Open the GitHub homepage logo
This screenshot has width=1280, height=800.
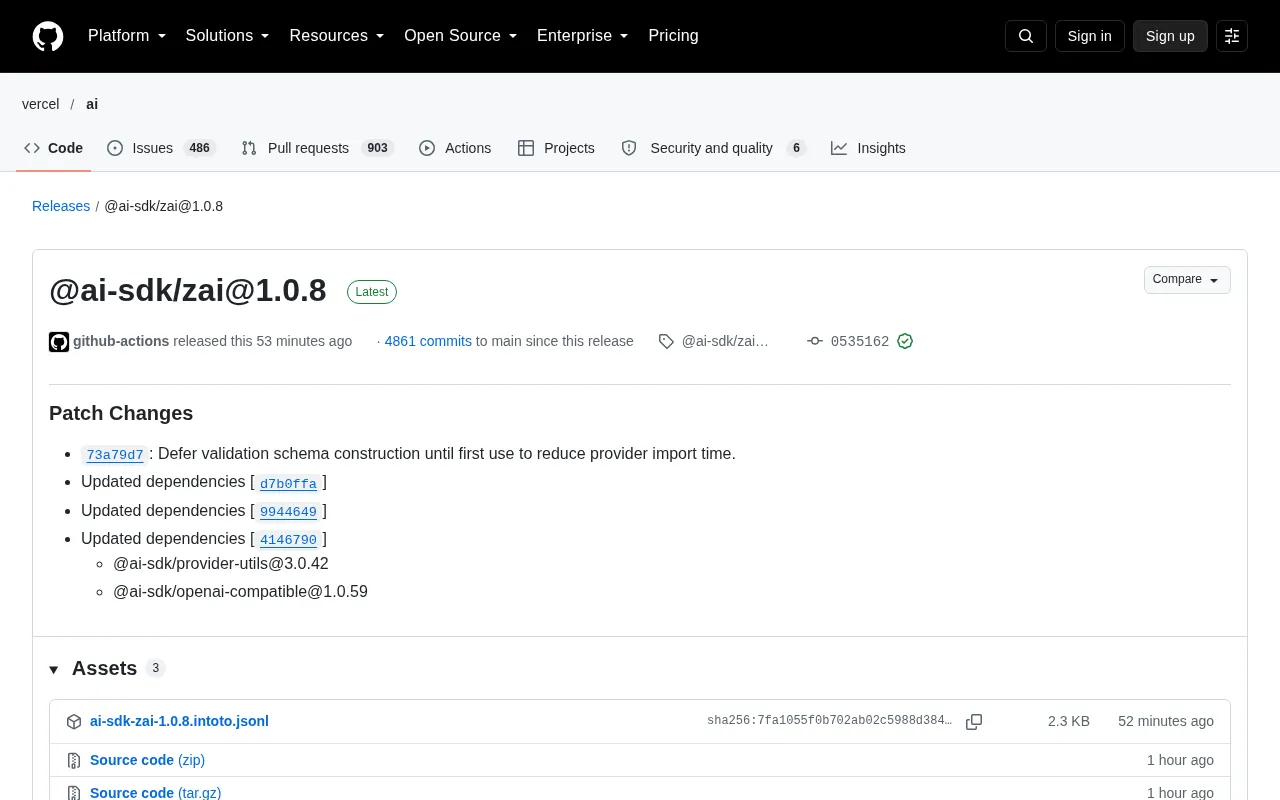click(x=48, y=36)
